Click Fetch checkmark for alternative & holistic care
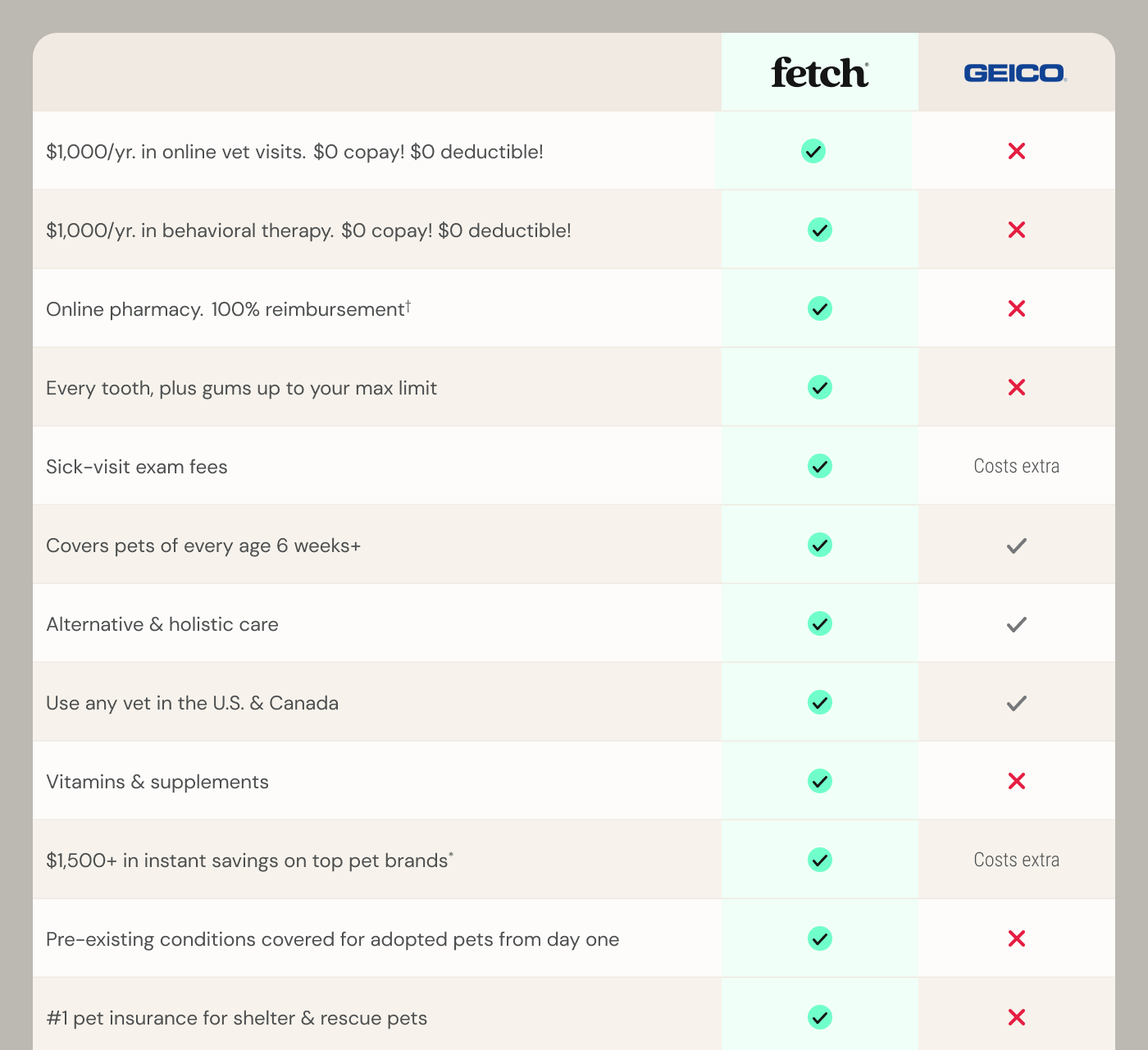Screen dimensions: 1148x1050 point(820,623)
